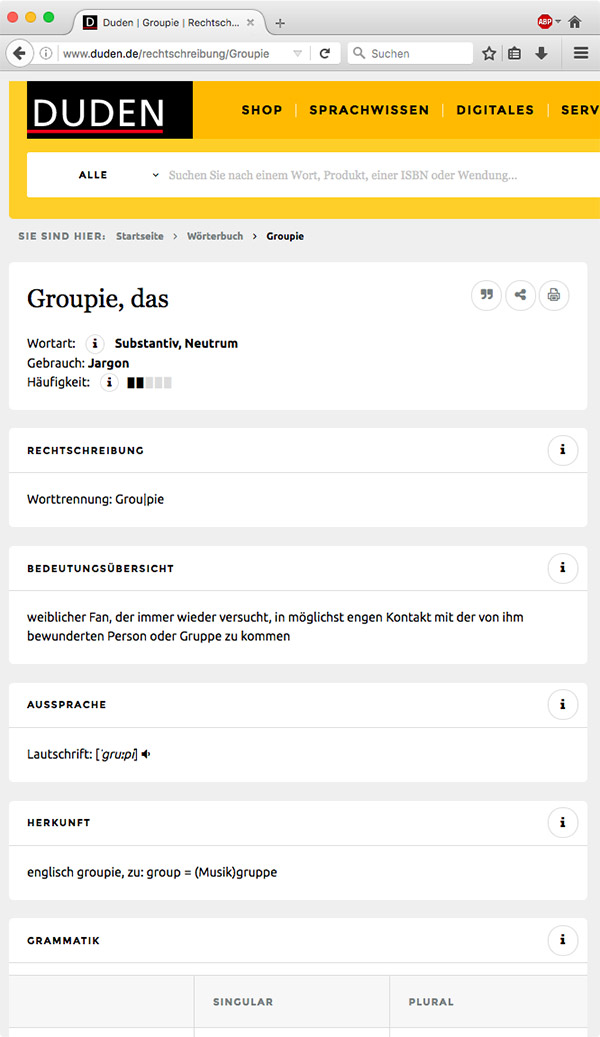The height and width of the screenshot is (1037, 600).
Task: Click the HERKUNFT section heading
Action: [x=59, y=823]
